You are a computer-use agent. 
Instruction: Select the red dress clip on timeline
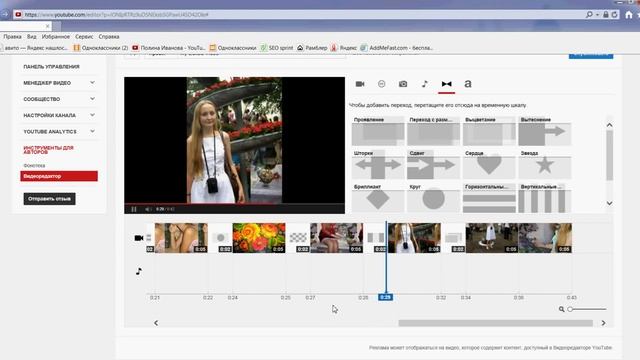336,238
